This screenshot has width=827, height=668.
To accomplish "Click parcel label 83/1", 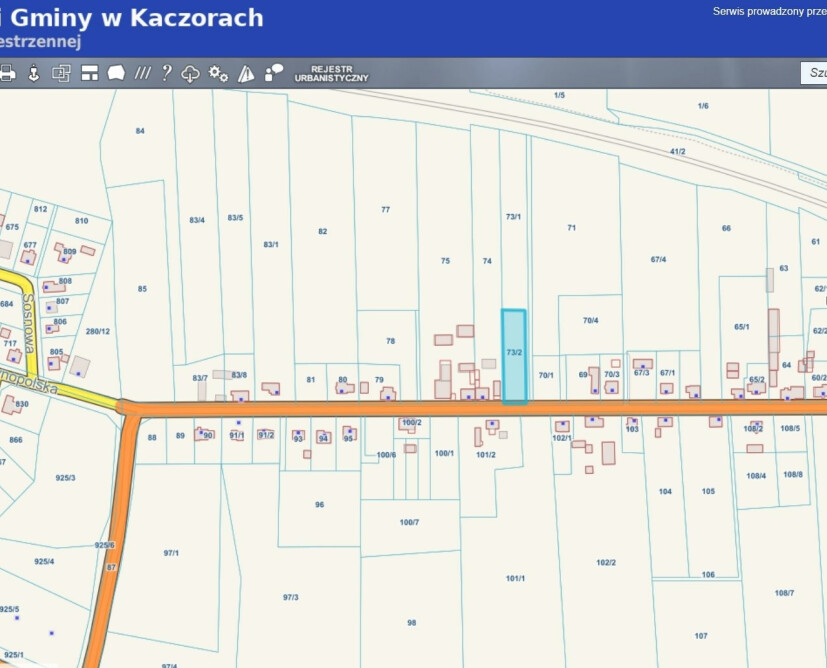I will click(271, 244).
